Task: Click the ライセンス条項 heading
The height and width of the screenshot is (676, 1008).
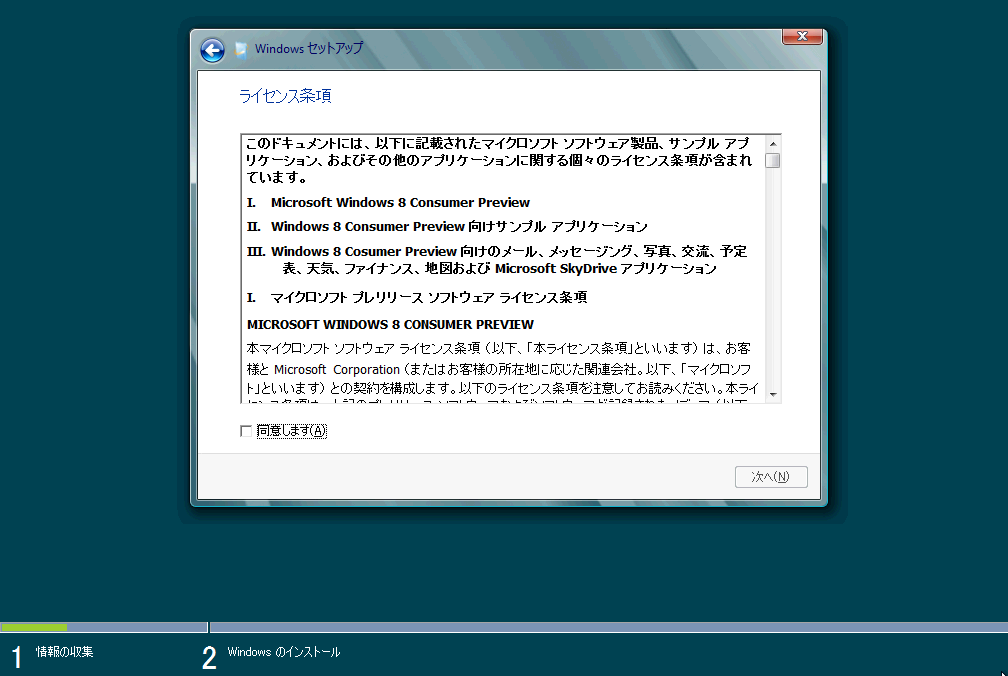Action: 285,96
